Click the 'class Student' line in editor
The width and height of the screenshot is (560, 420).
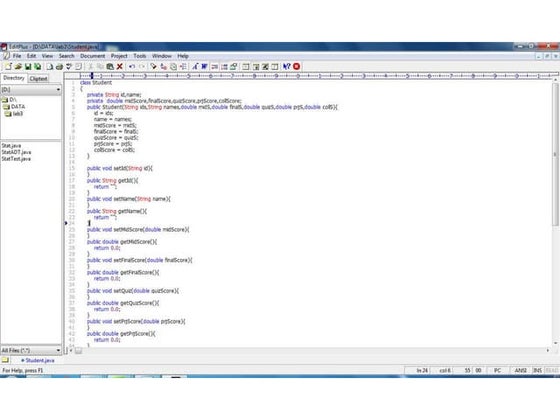tap(96, 82)
